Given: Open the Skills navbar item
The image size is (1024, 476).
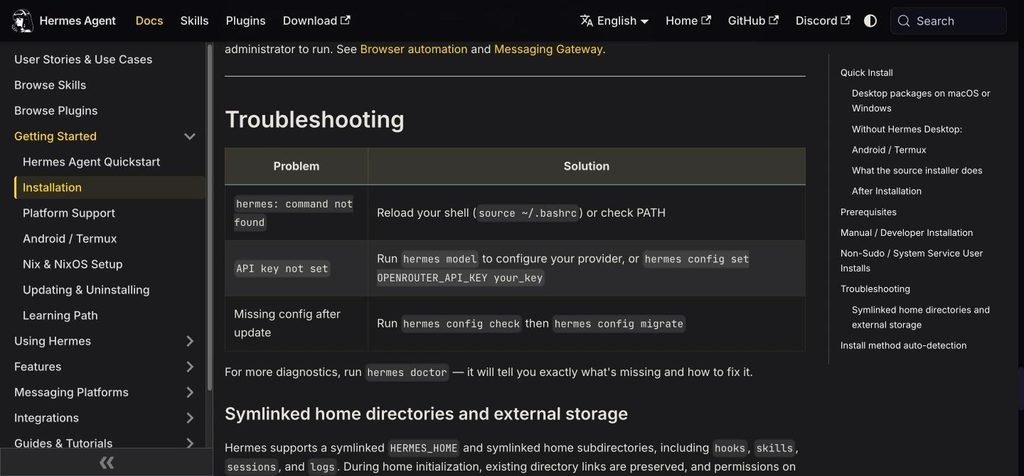Looking at the screenshot, I should click(x=195, y=21).
